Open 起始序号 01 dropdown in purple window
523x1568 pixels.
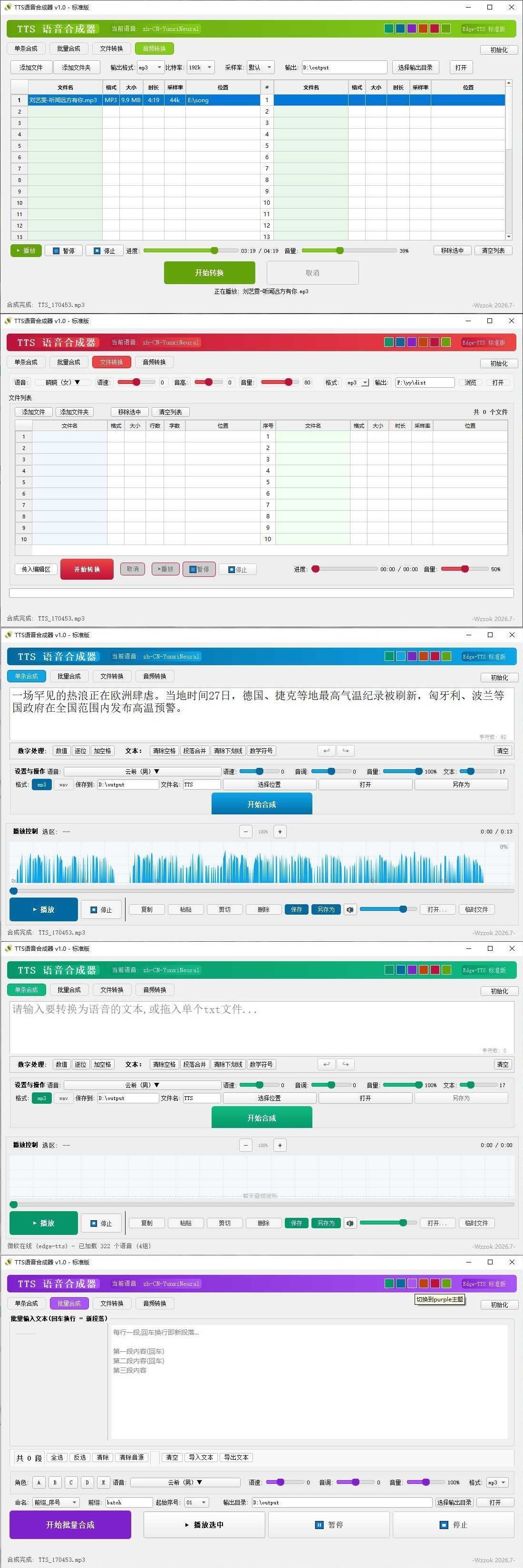click(x=196, y=1502)
